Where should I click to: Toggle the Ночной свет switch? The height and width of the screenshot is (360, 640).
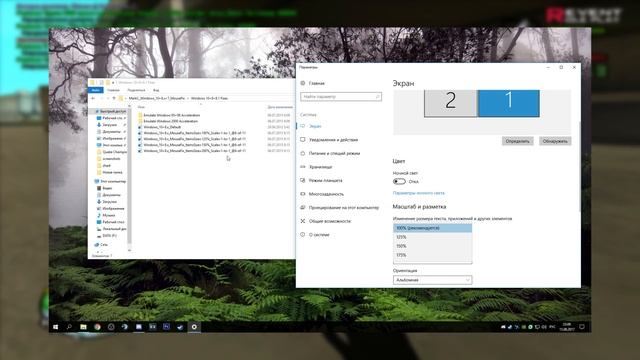point(399,182)
